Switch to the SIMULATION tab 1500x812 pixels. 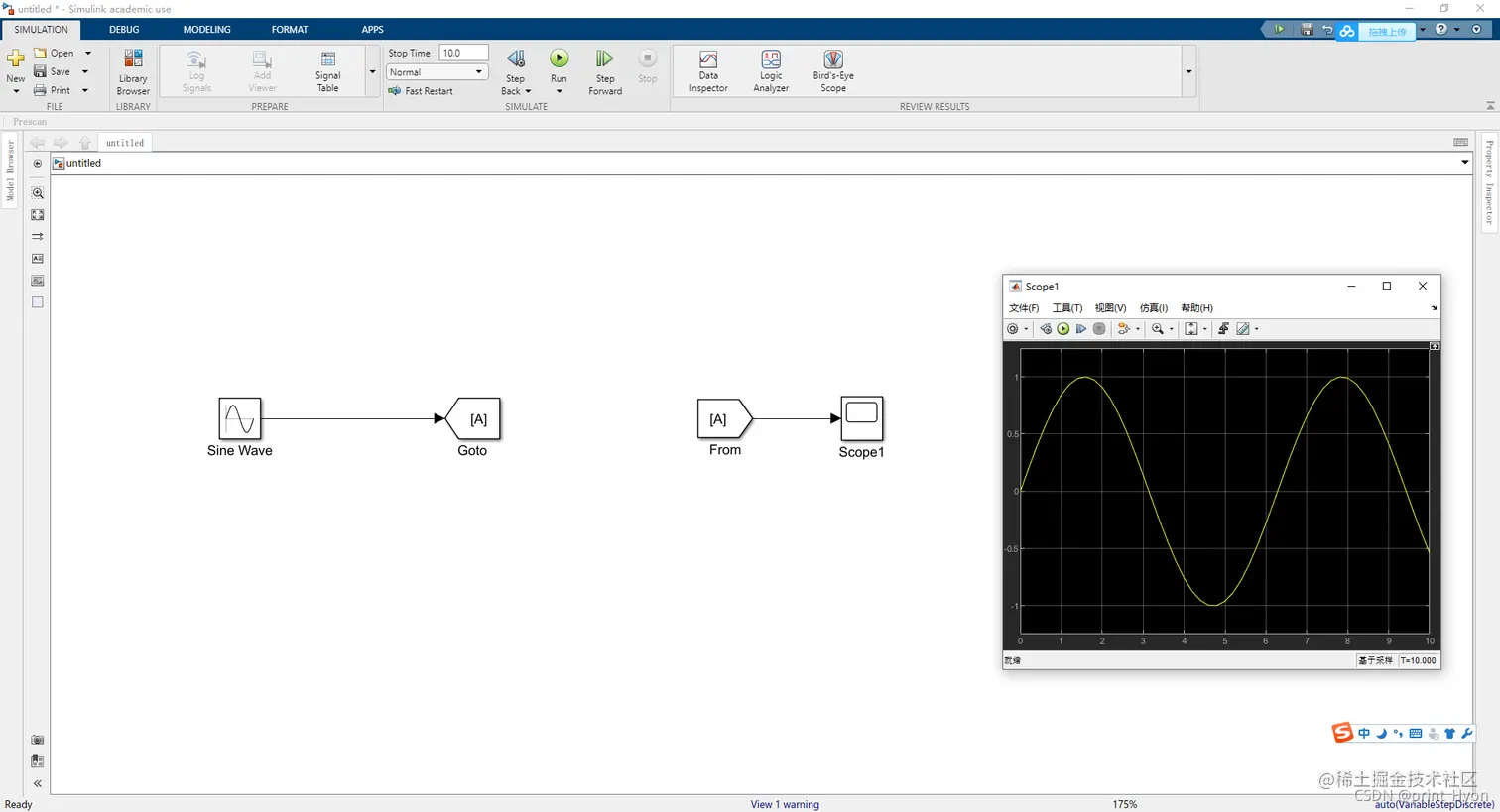click(41, 29)
